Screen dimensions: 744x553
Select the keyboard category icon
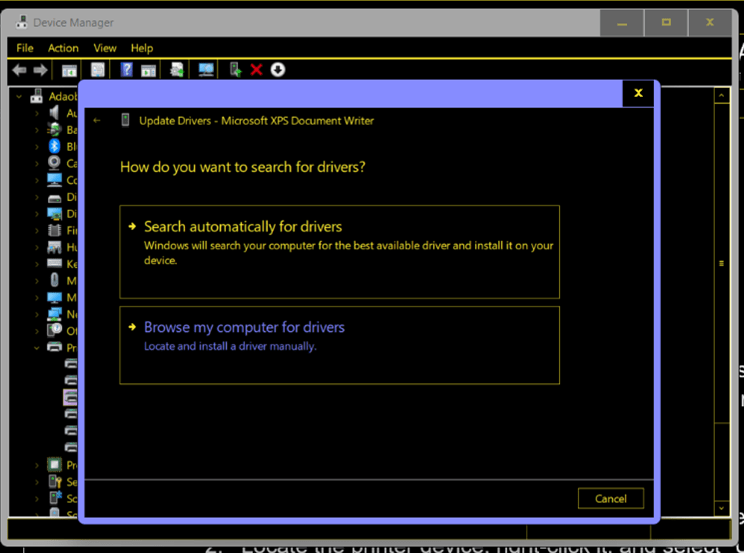[55, 263]
